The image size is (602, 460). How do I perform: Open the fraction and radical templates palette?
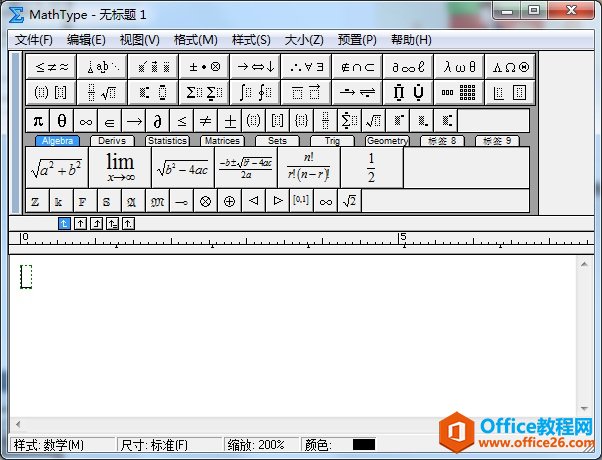coord(102,93)
